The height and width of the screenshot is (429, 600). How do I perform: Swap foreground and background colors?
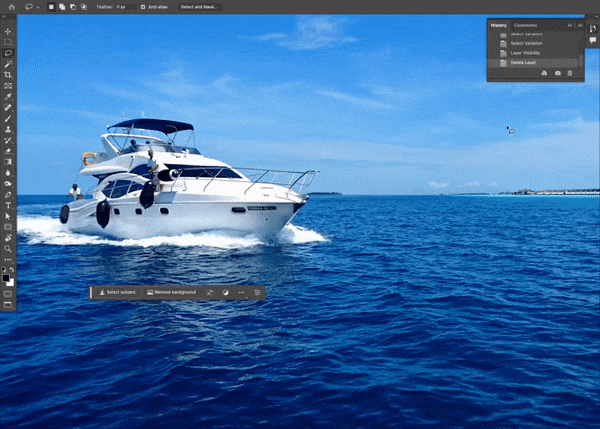coord(12,269)
